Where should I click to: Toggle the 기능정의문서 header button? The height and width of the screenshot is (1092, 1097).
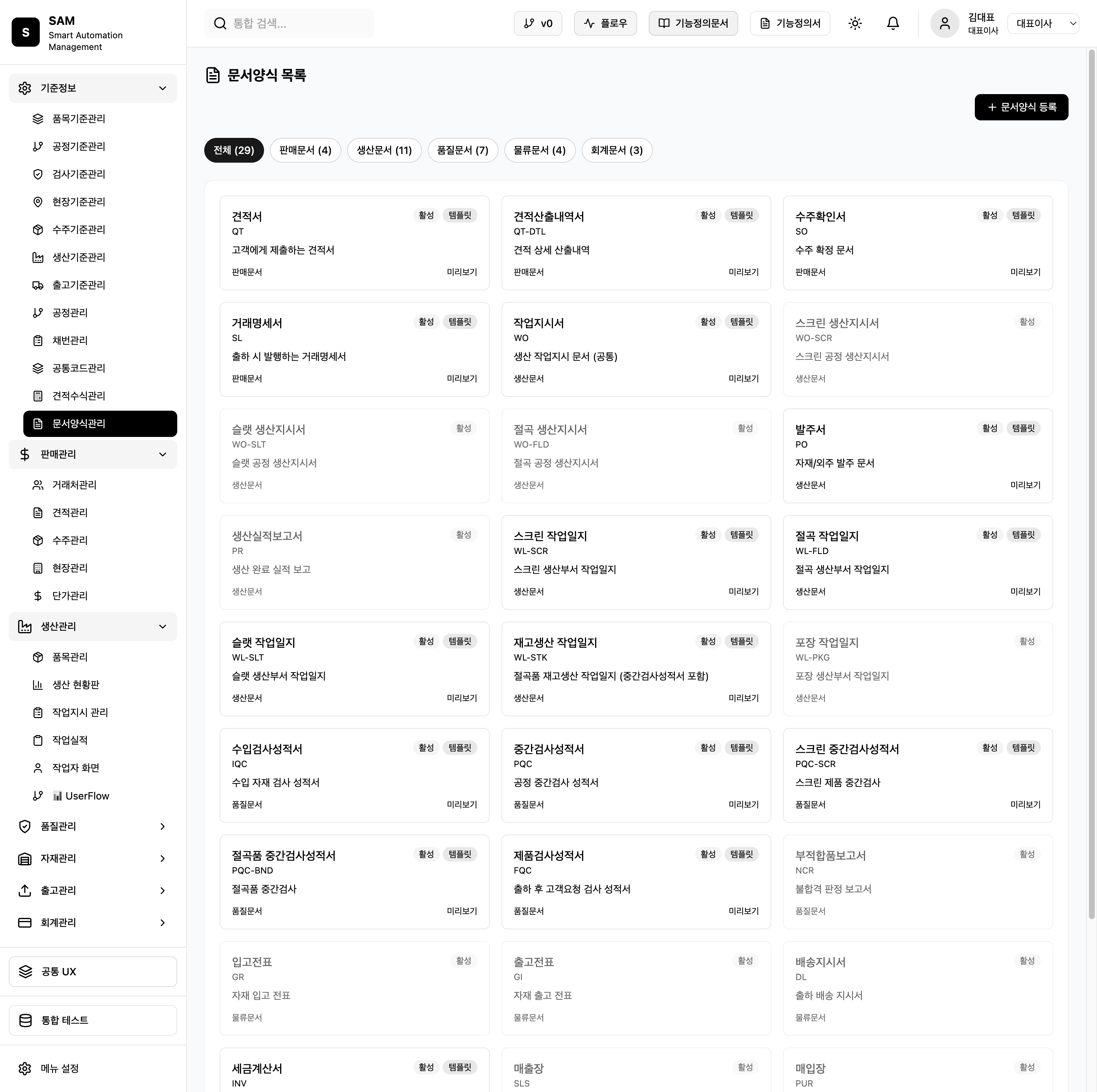[x=693, y=23]
